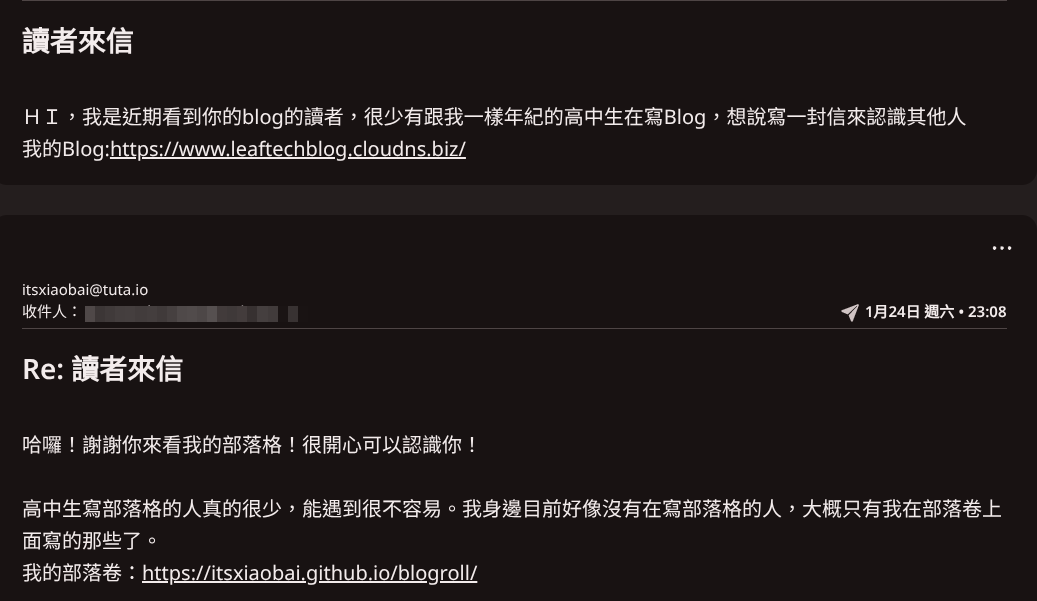1037x601 pixels.
Task: Click the blurred recipient address
Action: click(x=181, y=313)
